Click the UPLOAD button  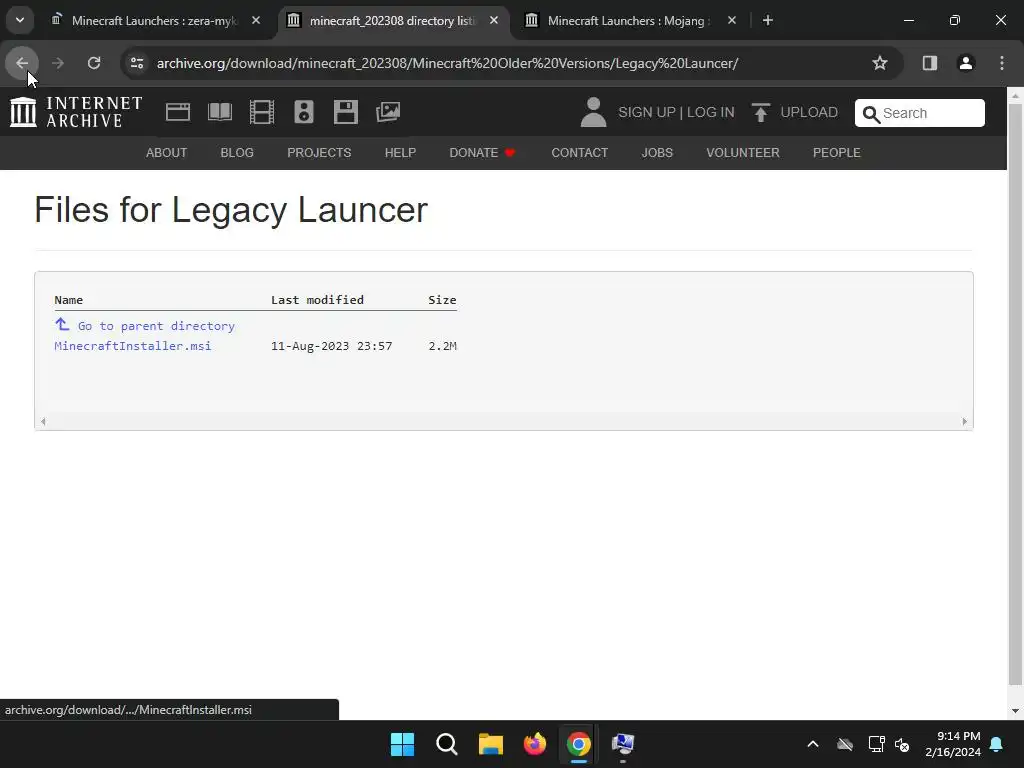coord(795,112)
